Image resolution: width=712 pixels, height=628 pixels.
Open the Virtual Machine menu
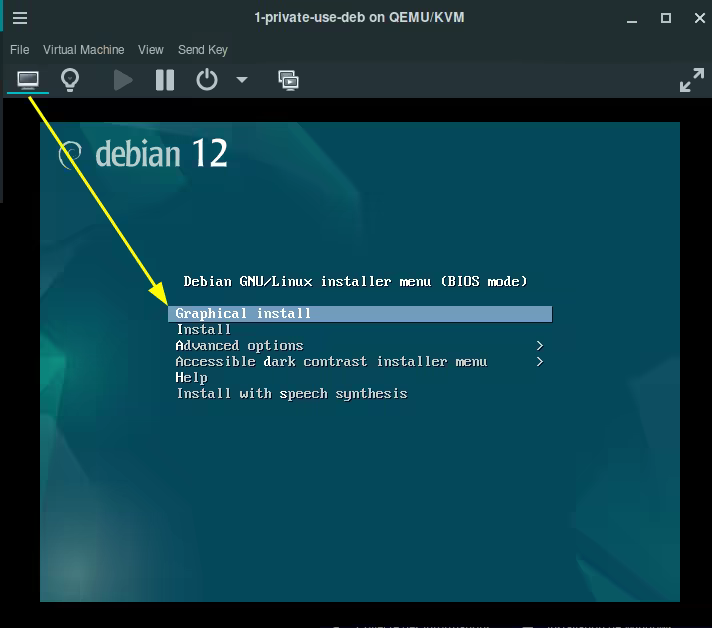pyautogui.click(x=84, y=49)
